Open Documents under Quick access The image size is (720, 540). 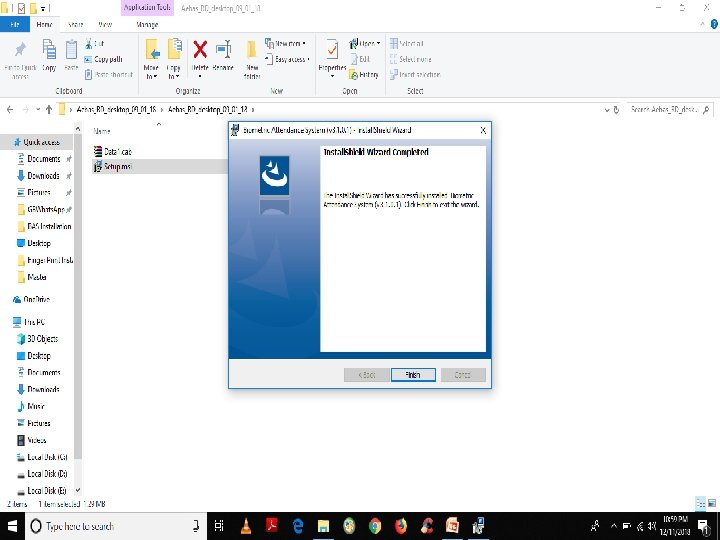(x=44, y=159)
